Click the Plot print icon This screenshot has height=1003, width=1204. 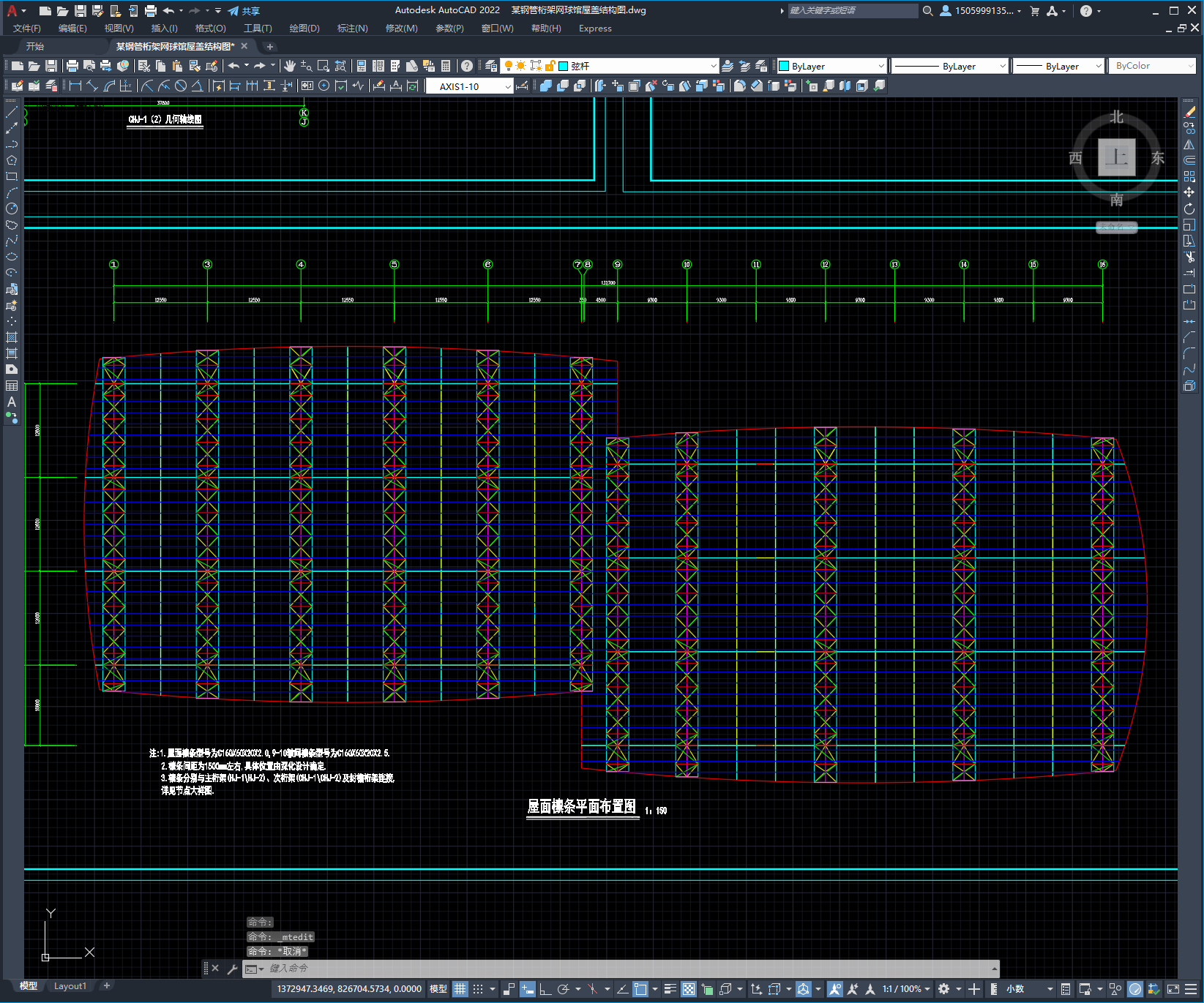(72, 66)
